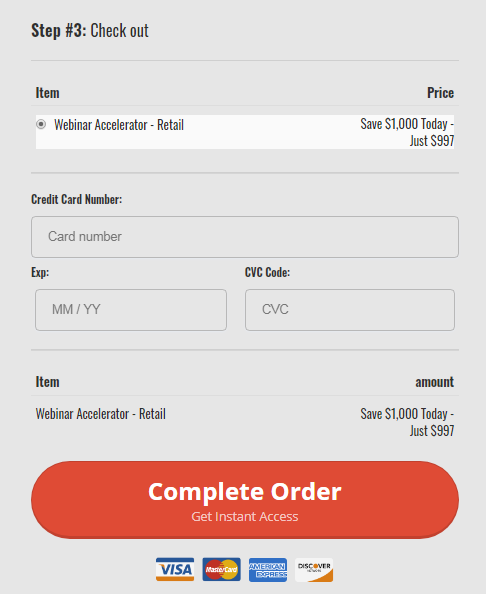Focus the CVC code input field

pyautogui.click(x=350, y=310)
